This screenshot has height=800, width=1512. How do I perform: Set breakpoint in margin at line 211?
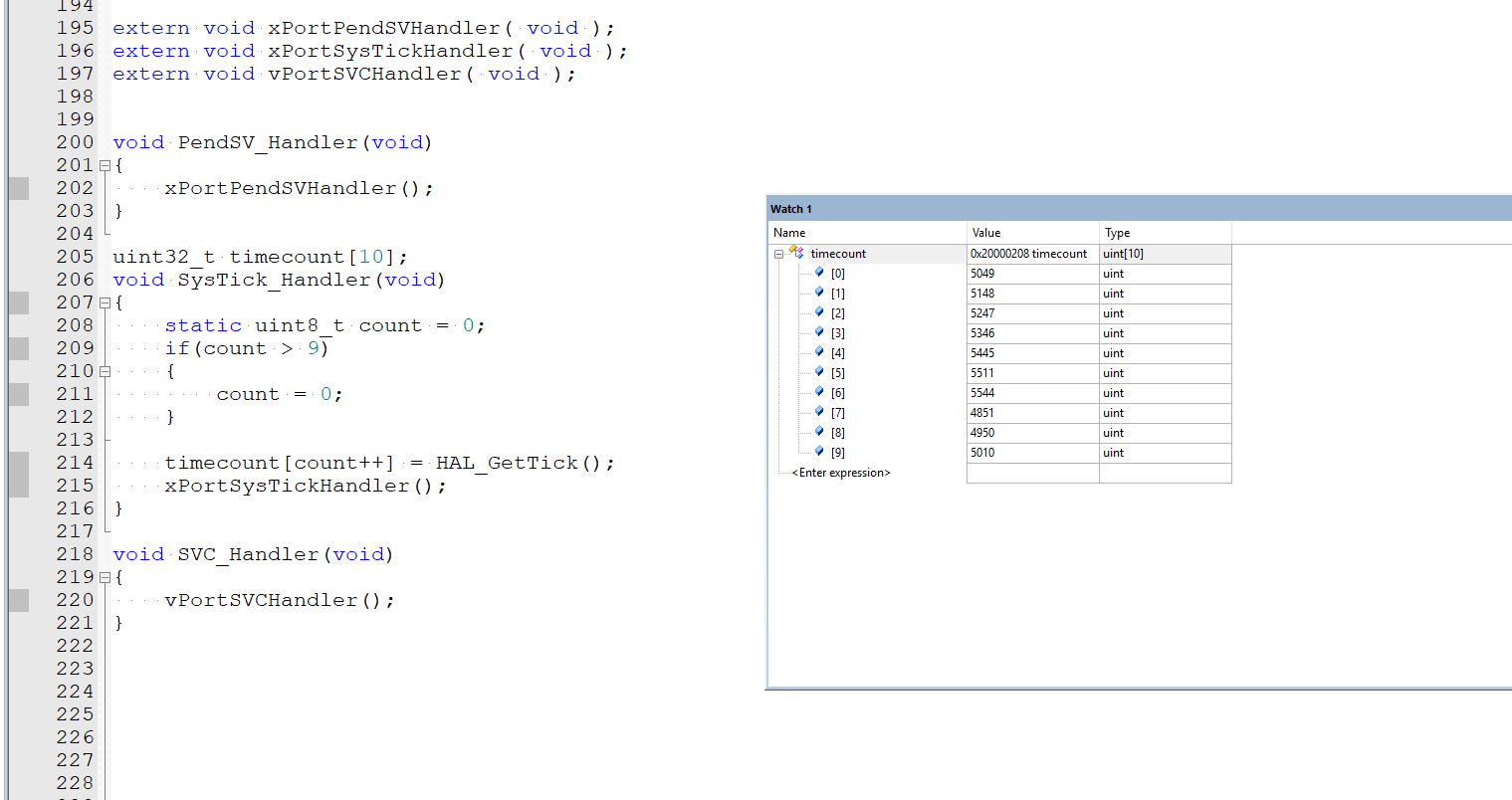[x=19, y=394]
